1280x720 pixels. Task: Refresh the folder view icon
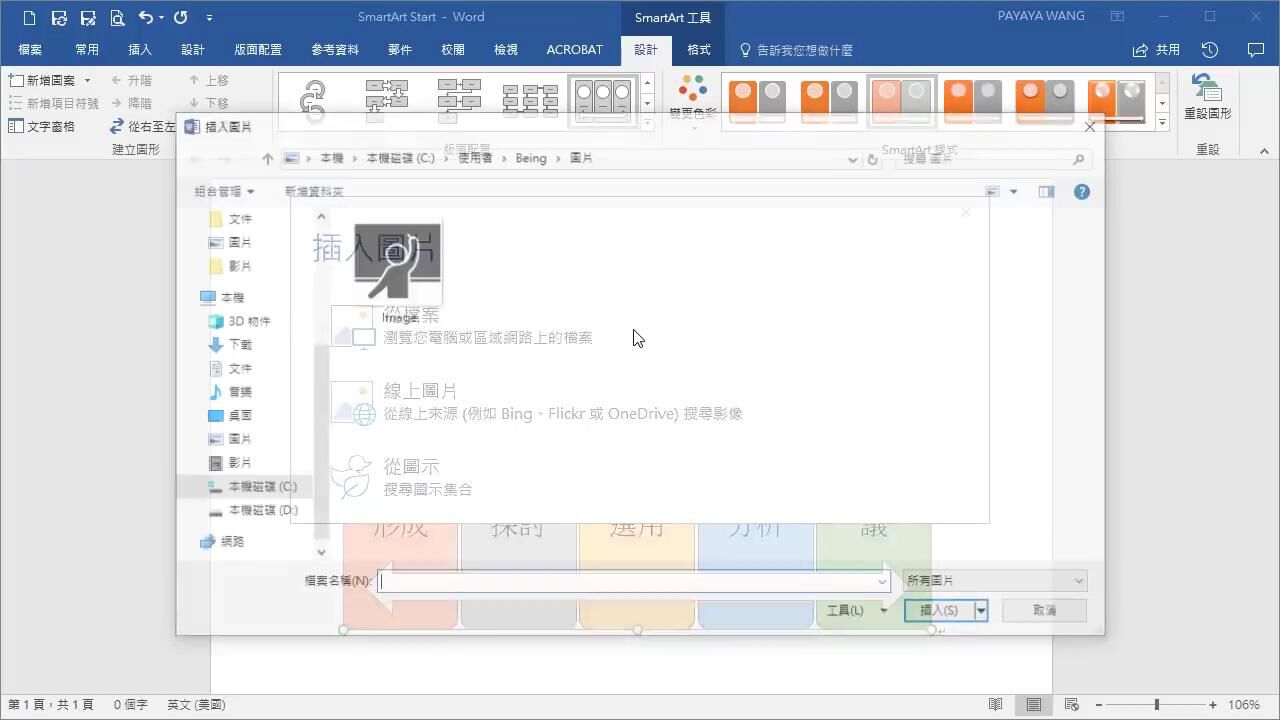(872, 159)
